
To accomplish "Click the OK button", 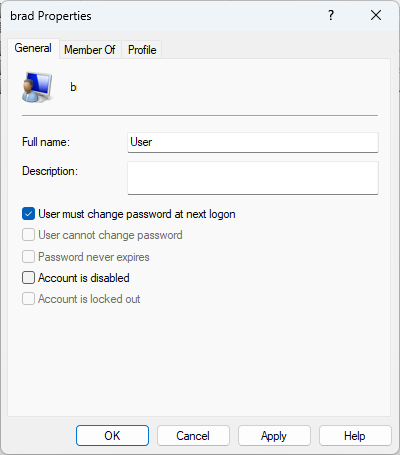I will (x=112, y=435).
